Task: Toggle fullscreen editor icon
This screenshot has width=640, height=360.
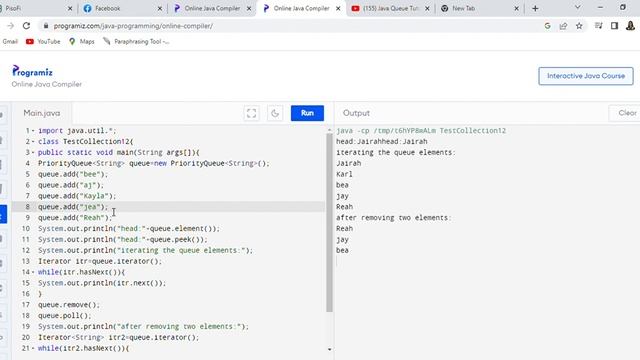Action: [251, 113]
